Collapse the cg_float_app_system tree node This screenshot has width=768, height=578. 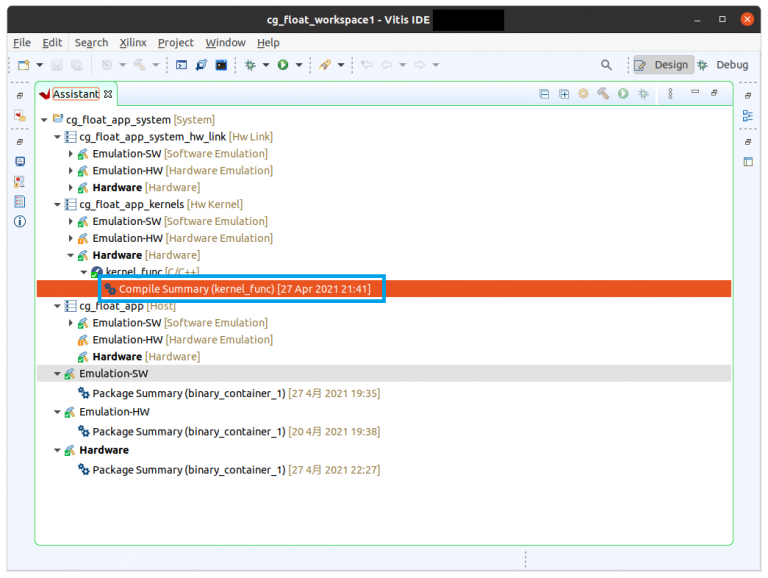click(44, 120)
